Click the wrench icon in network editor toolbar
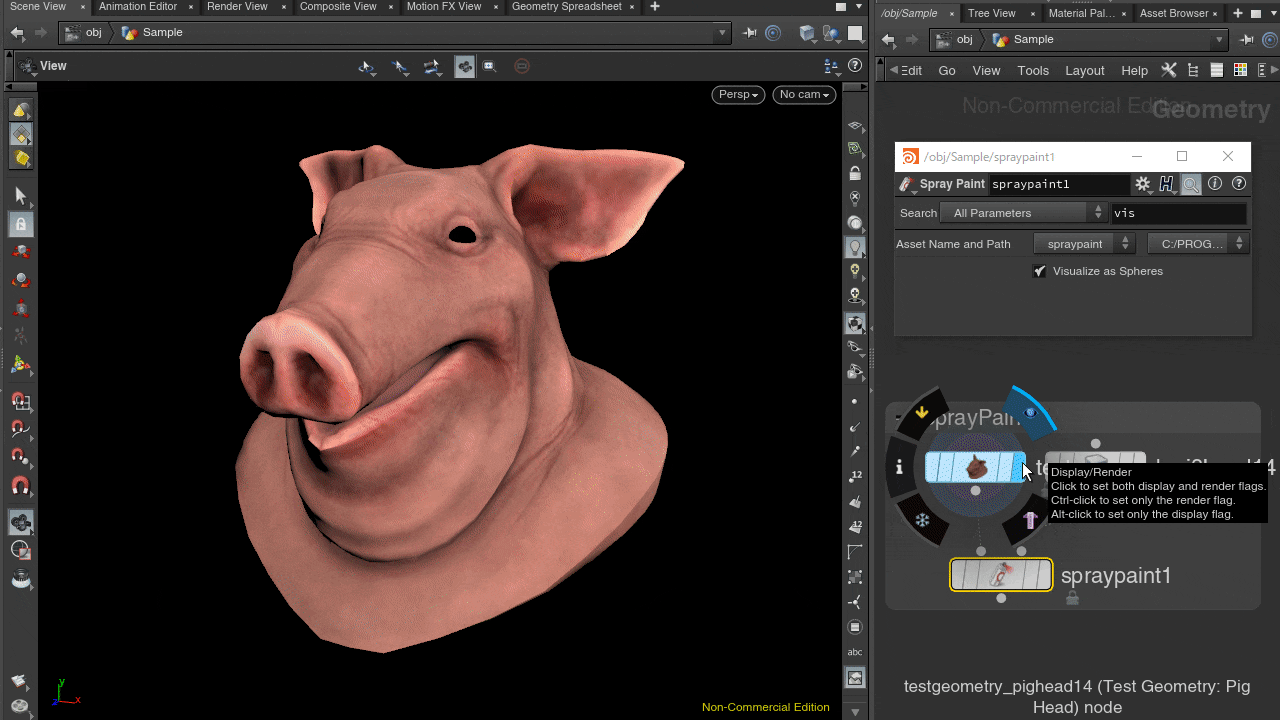Image resolution: width=1280 pixels, height=720 pixels. tap(1168, 70)
